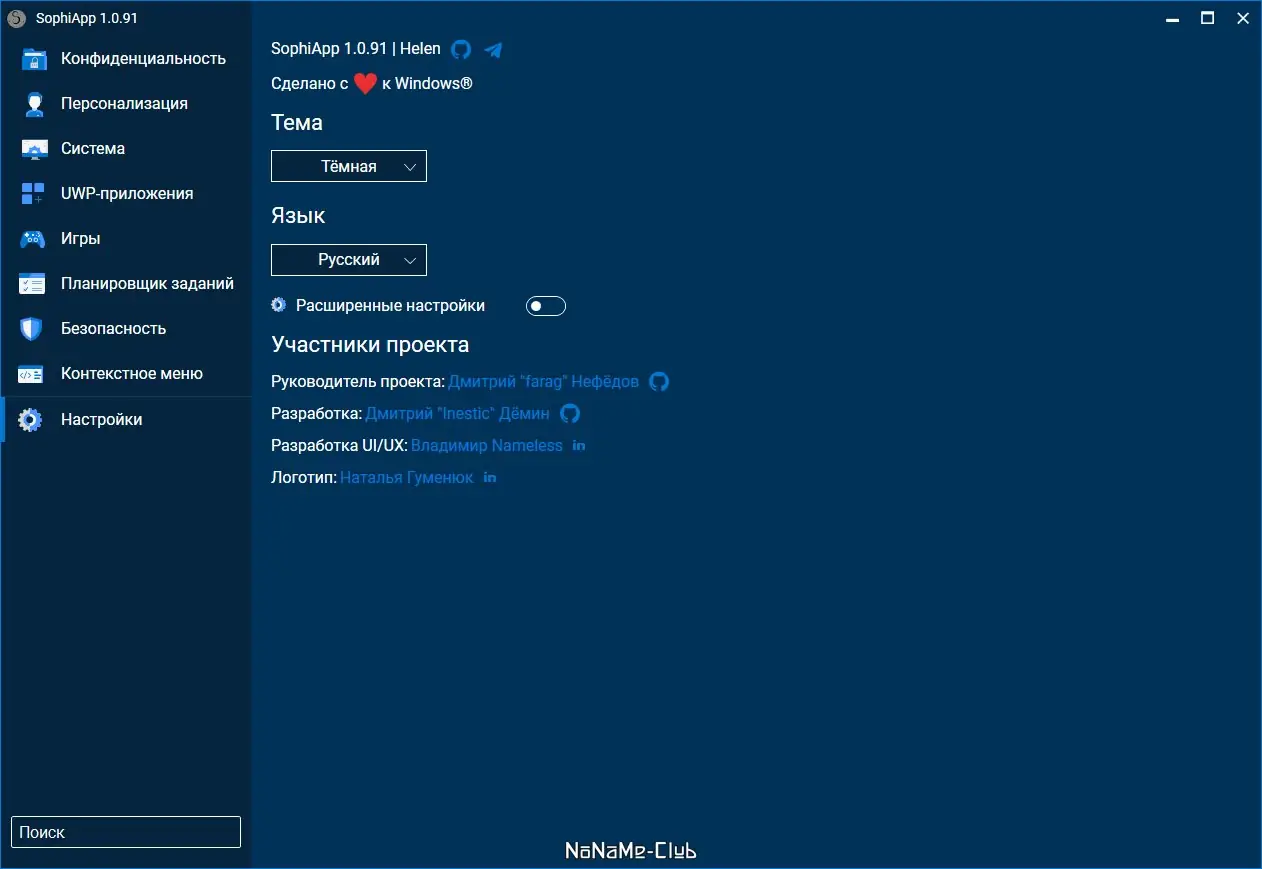Open link Дмитрий "Inestic" Дёмин

point(457,414)
